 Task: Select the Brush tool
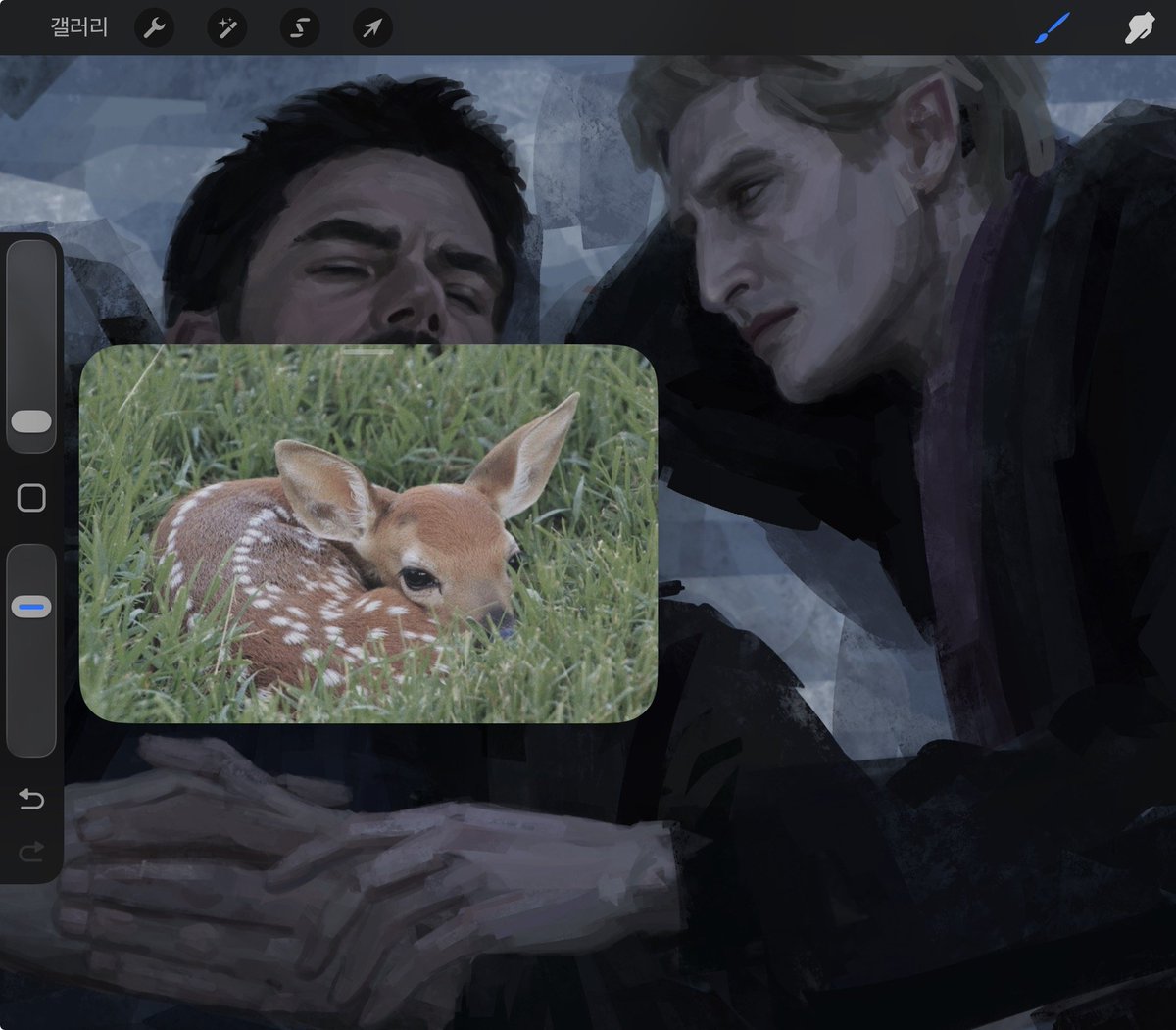pyautogui.click(x=1053, y=28)
